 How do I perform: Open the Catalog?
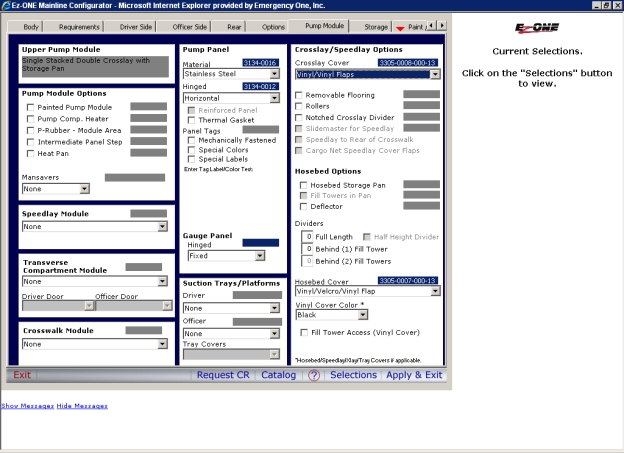pyautogui.click(x=279, y=375)
